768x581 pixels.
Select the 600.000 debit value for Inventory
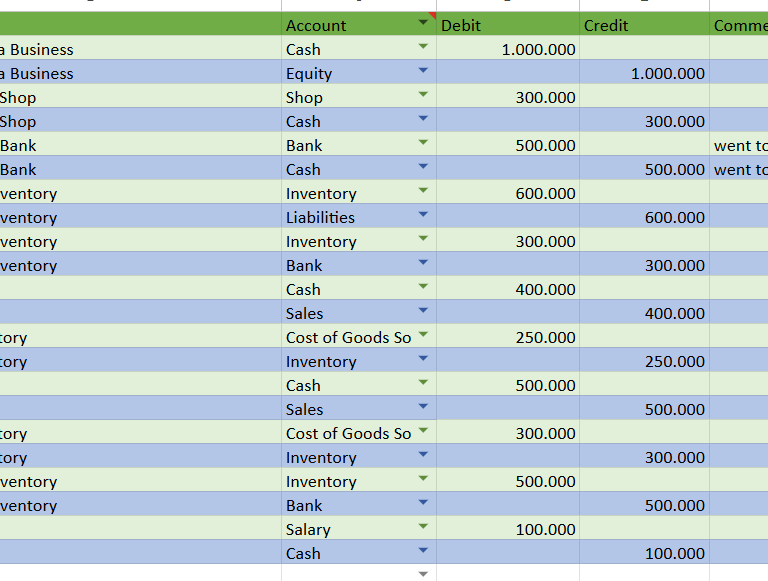(x=507, y=193)
